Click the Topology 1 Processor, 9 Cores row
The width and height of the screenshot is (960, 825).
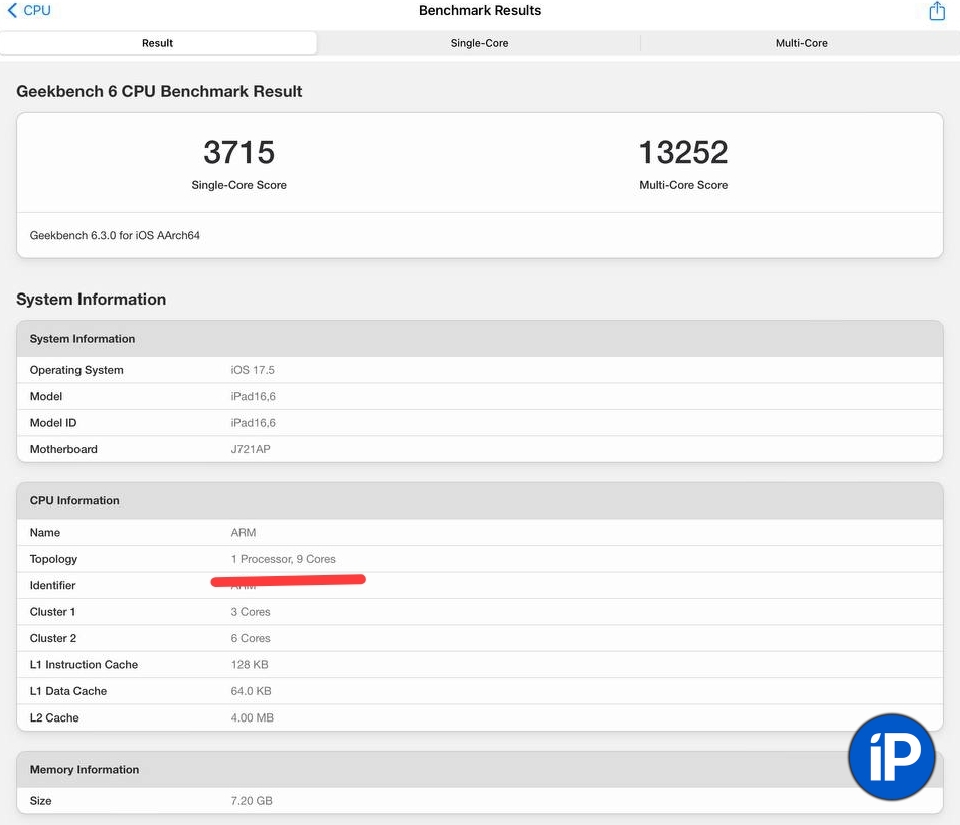[x=479, y=559]
